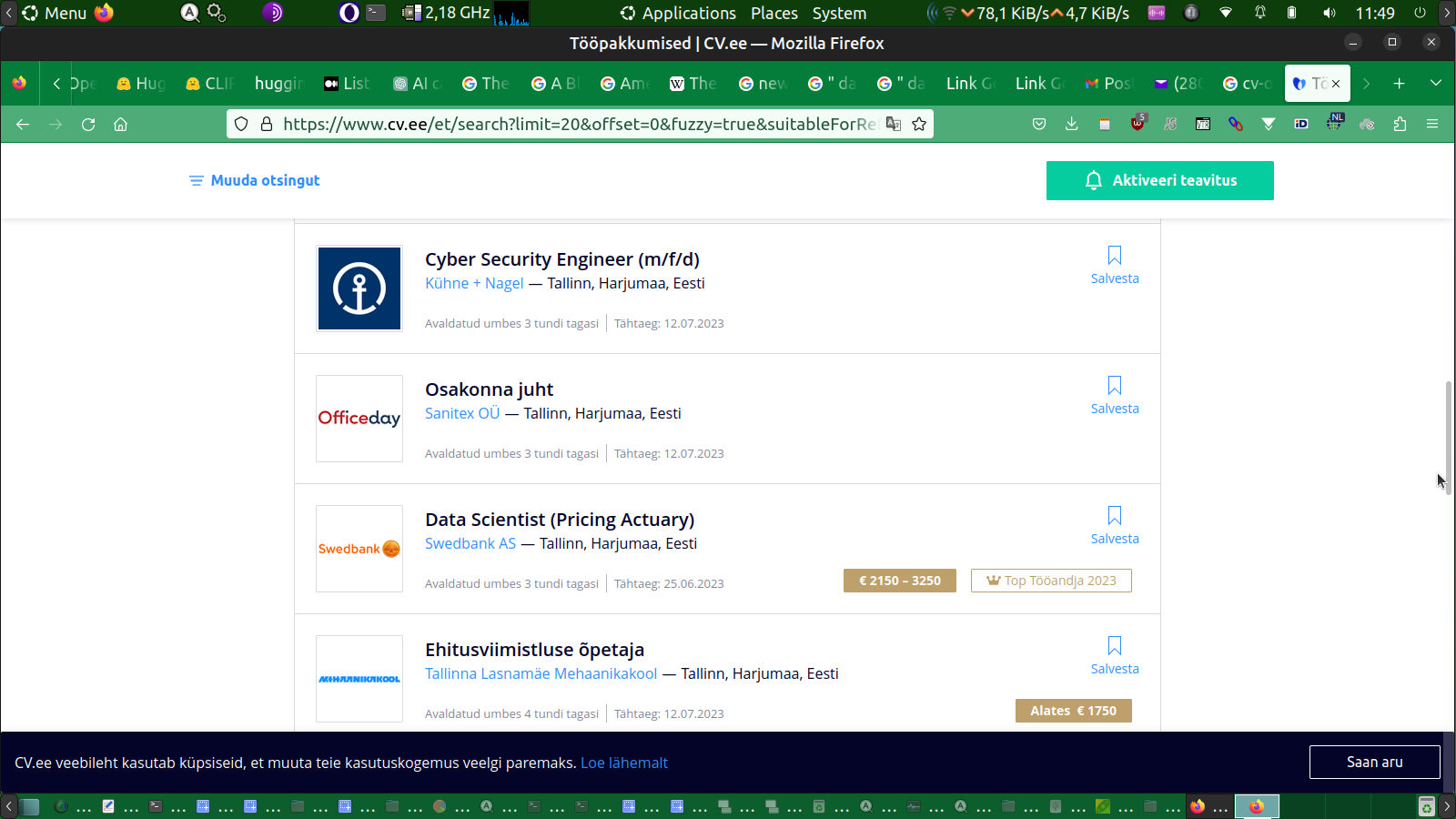The height and width of the screenshot is (819, 1456).
Task: Click the € 2150 – 3250 salary badge
Action: point(900,581)
